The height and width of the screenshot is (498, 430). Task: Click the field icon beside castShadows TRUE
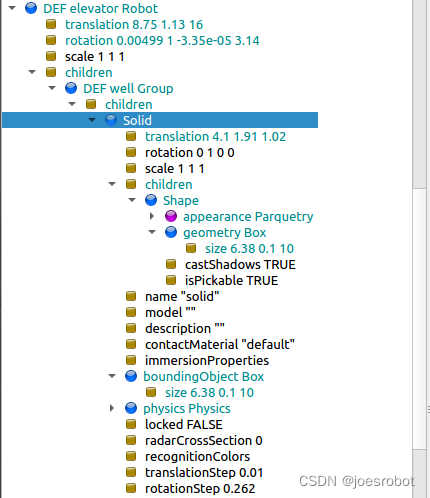pos(171,264)
